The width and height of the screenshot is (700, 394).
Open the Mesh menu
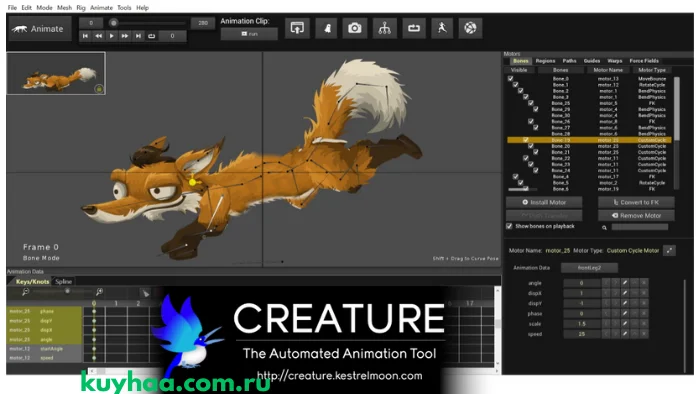[64, 8]
